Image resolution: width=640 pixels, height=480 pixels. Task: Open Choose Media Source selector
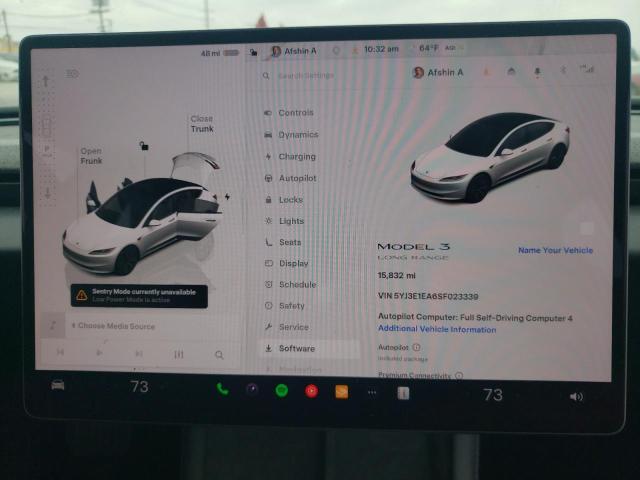pyautogui.click(x=116, y=326)
